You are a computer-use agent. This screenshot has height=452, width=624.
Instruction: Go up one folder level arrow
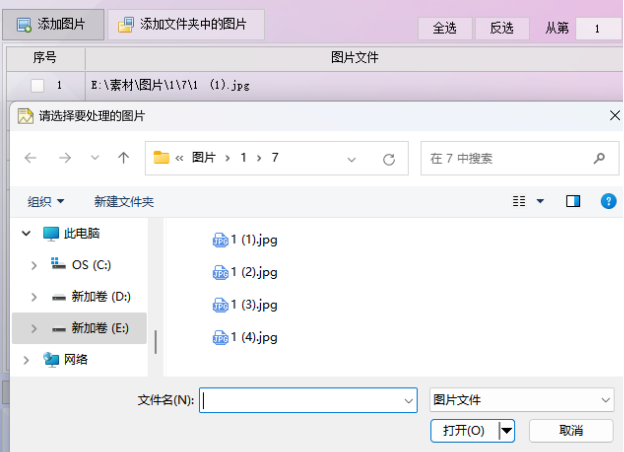point(123,158)
